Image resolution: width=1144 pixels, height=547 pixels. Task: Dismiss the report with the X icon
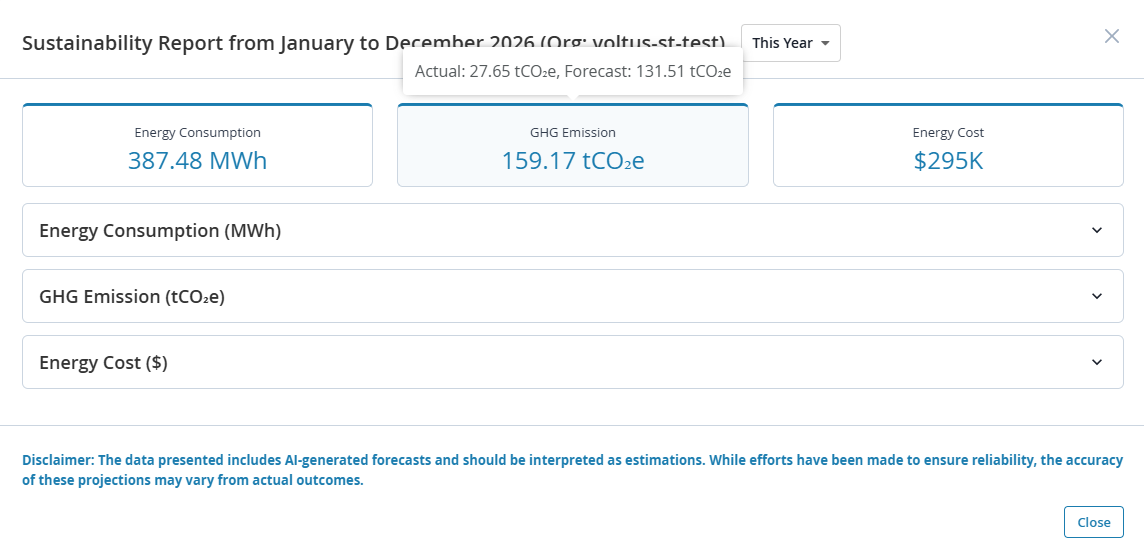pyautogui.click(x=1111, y=36)
